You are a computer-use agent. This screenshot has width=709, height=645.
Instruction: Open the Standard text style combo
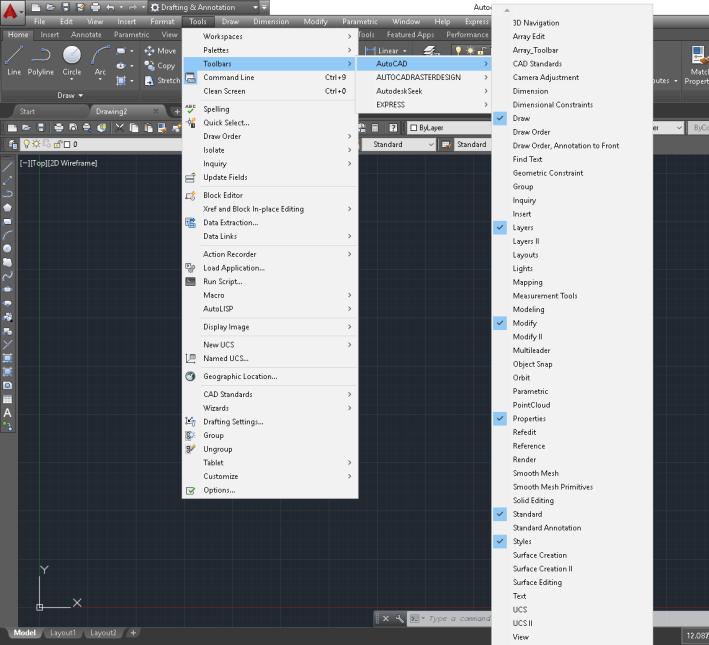[399, 144]
